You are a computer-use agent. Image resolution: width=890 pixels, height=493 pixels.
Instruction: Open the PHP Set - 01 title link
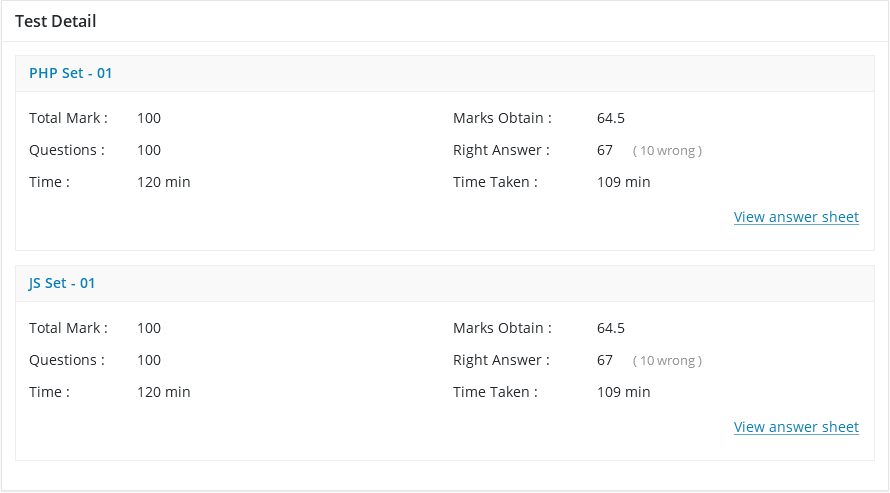coord(70,73)
